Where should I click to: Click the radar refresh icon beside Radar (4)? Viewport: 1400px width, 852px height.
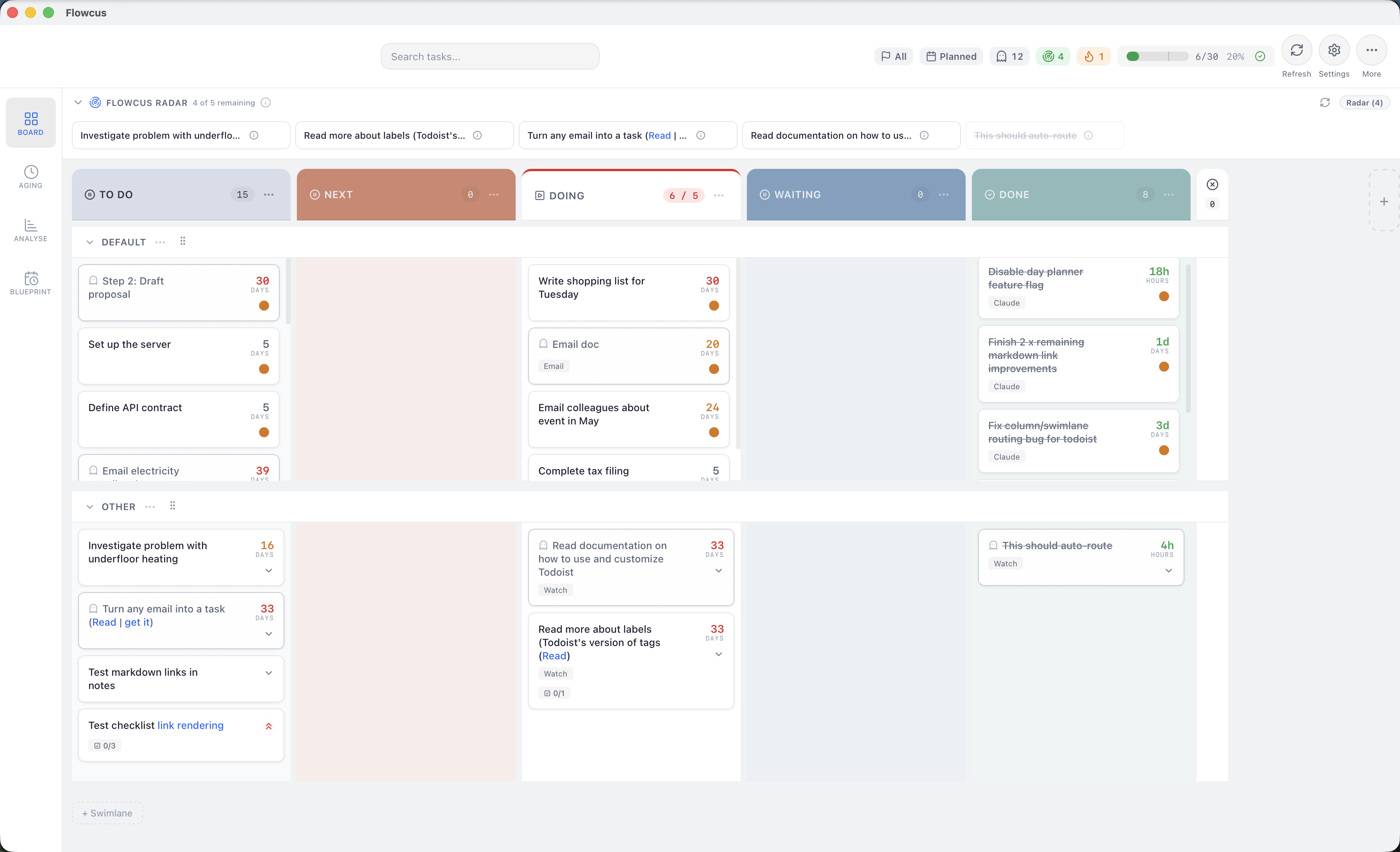[1325, 103]
